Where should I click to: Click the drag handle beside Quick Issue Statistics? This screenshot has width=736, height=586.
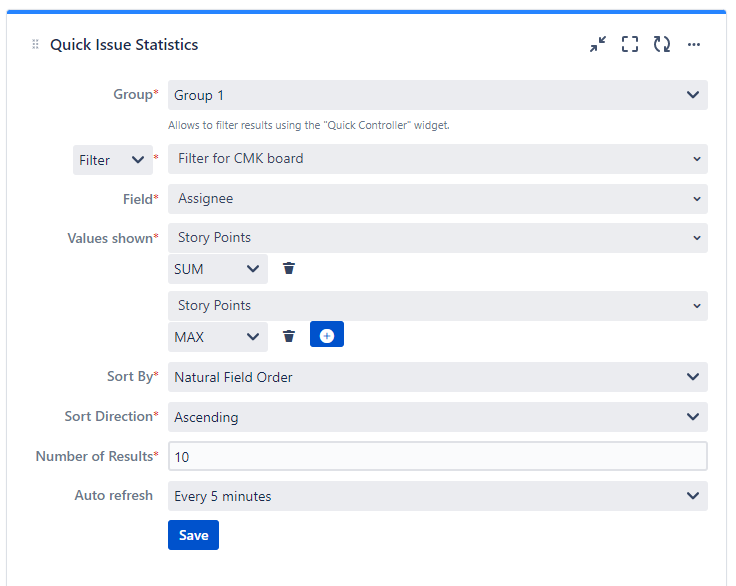(35, 44)
